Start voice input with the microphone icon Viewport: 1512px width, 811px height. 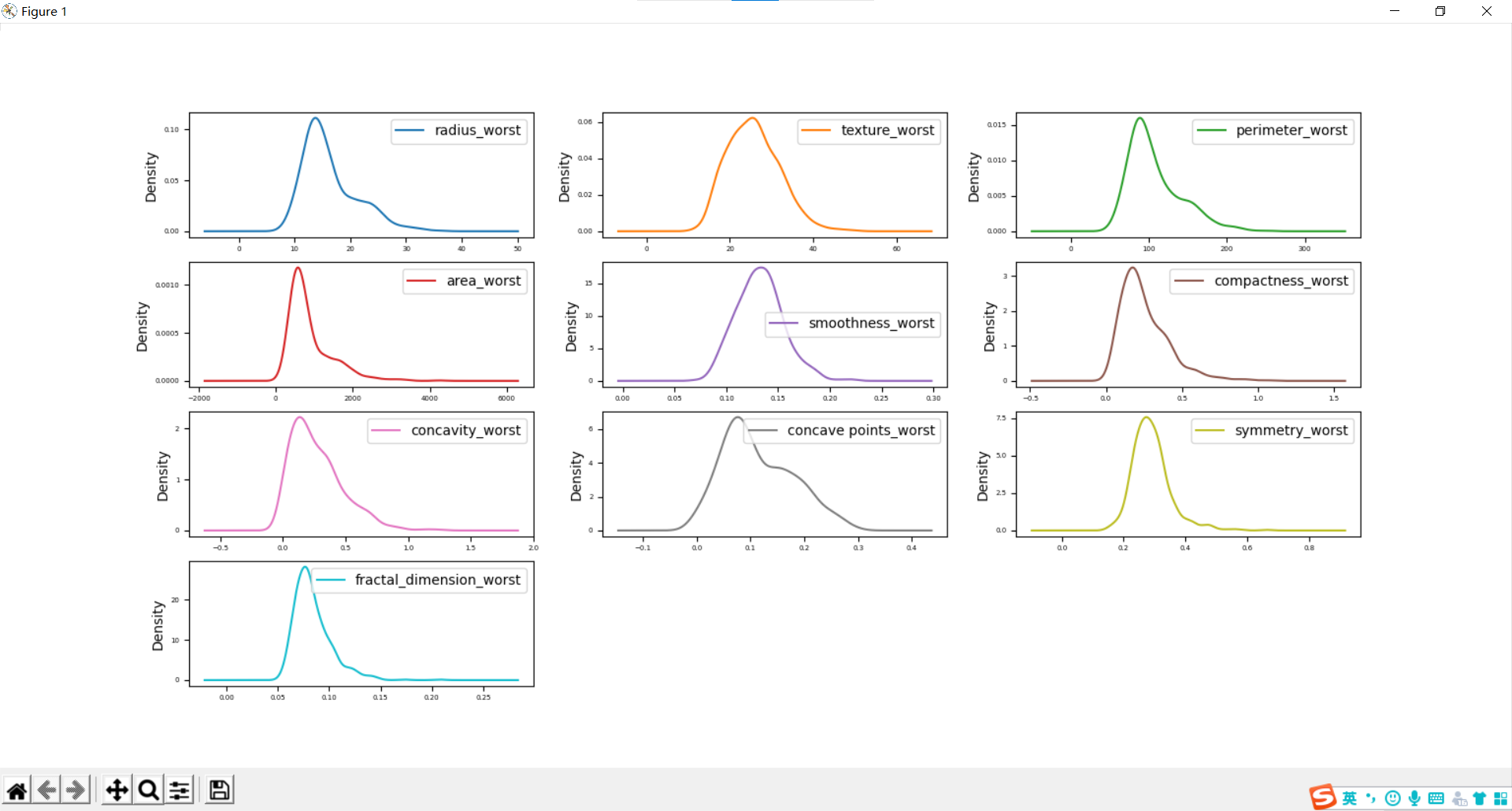[1414, 798]
